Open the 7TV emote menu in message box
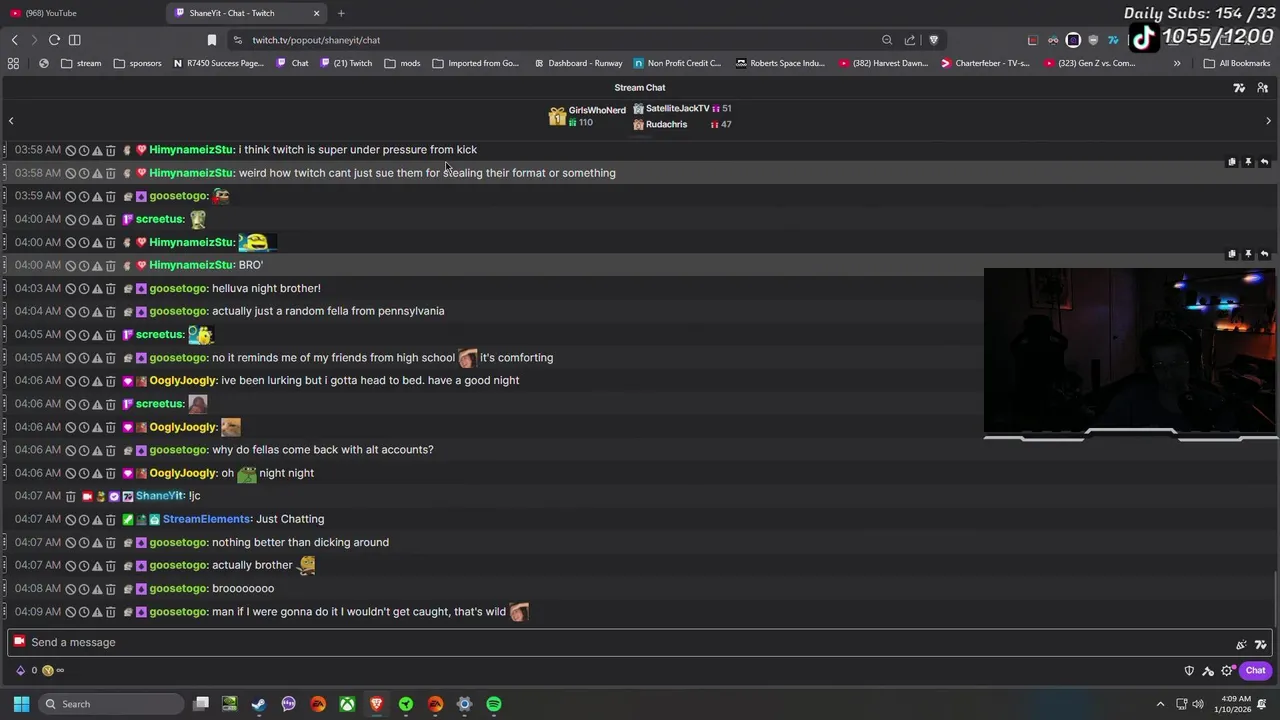 (x=1261, y=645)
